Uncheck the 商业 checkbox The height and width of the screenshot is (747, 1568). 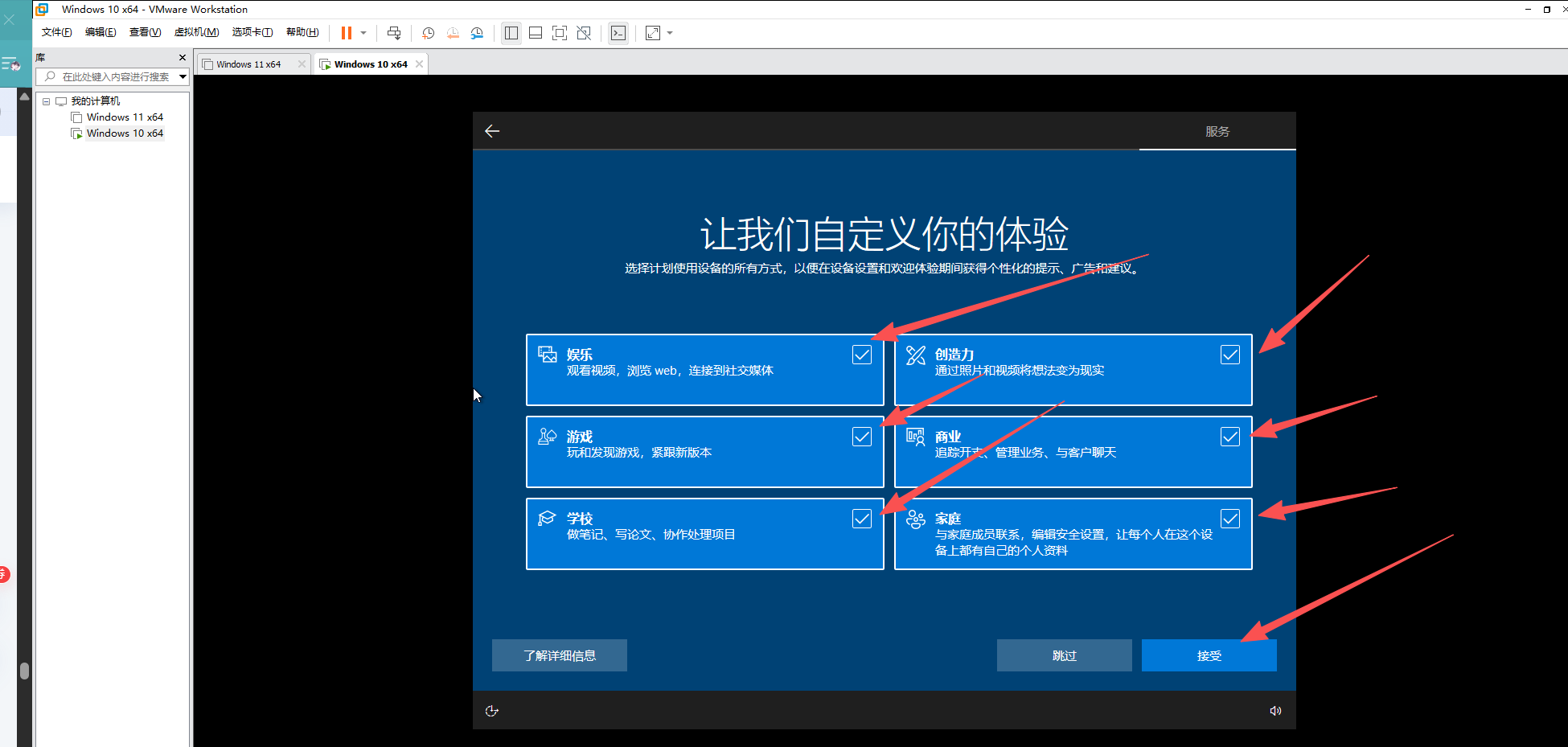tap(1230, 437)
